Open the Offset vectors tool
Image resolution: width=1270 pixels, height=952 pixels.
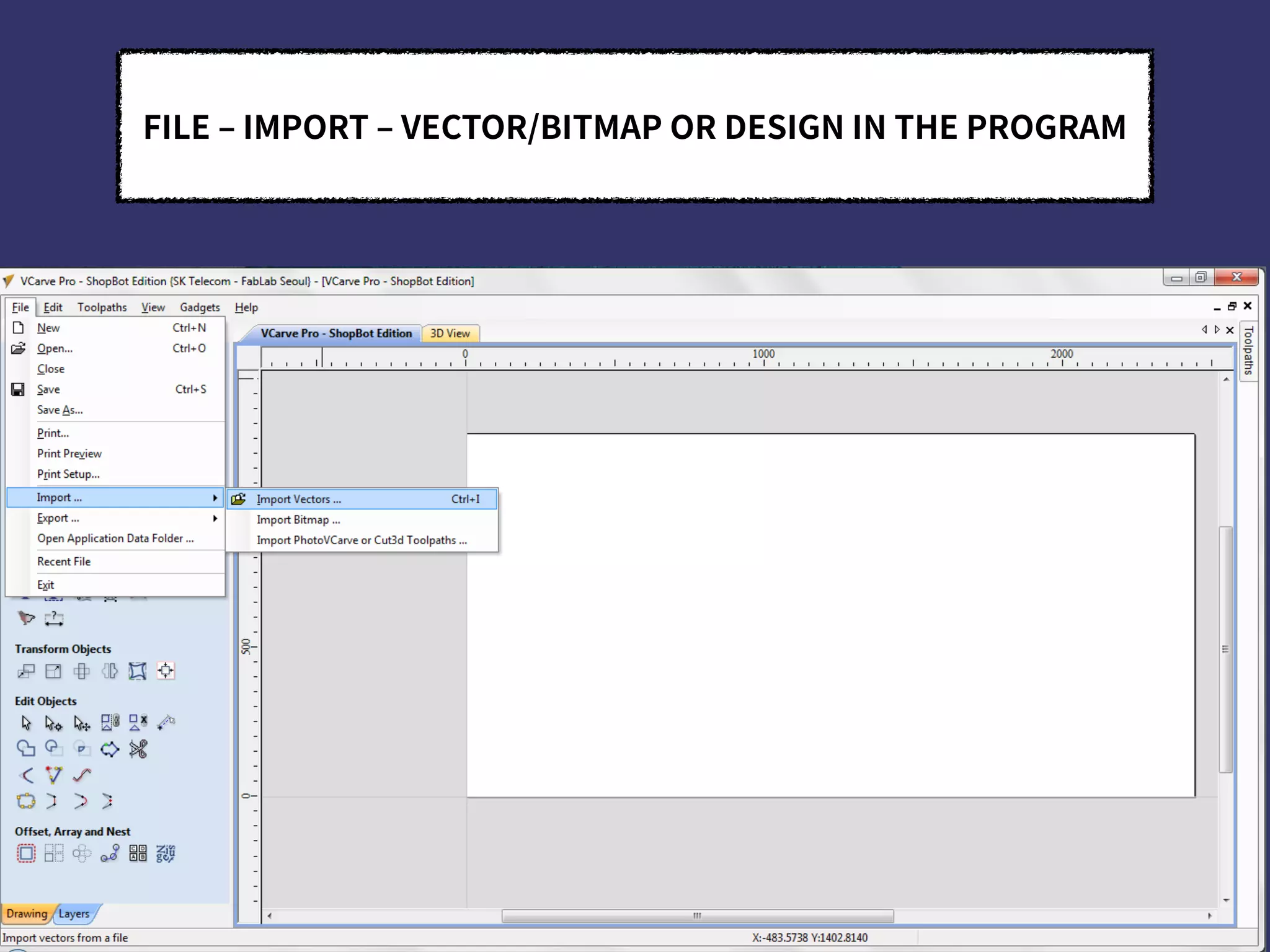pyautogui.click(x=25, y=853)
